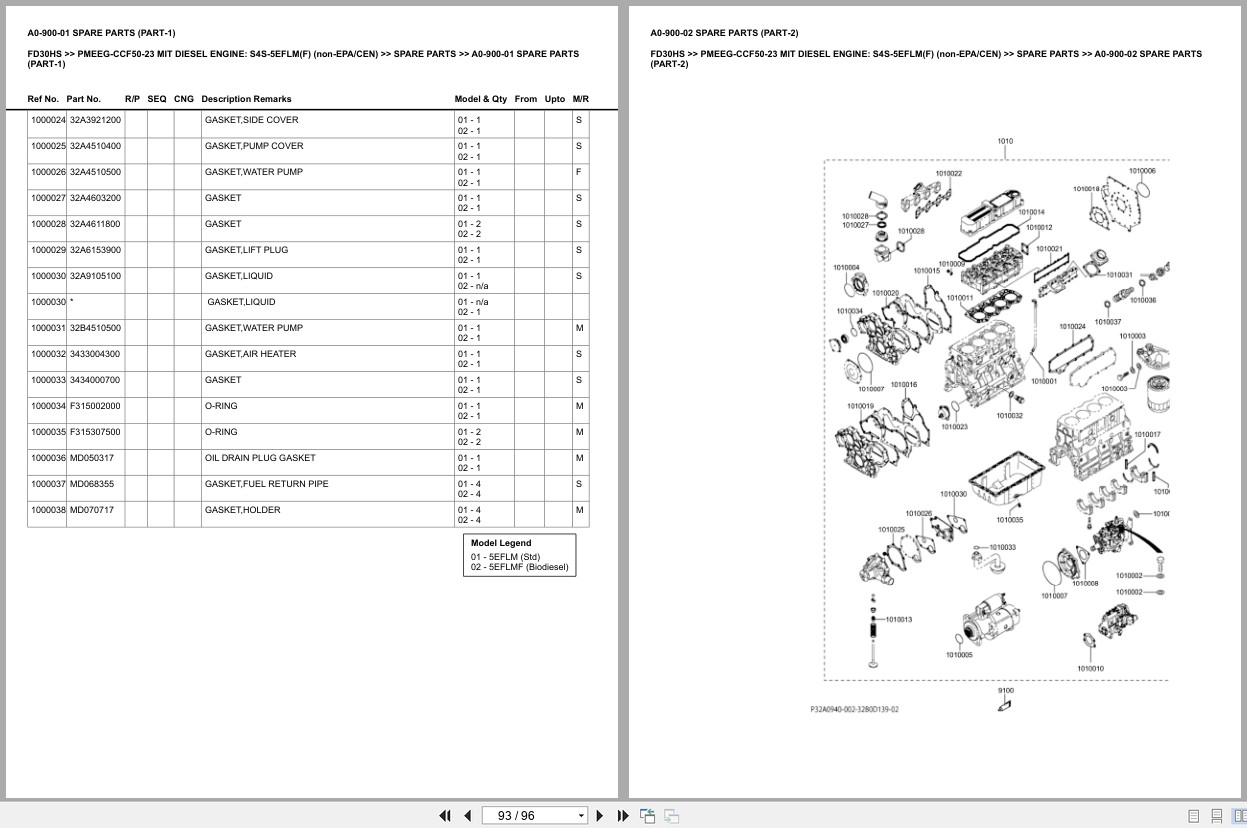Image resolution: width=1247 pixels, height=828 pixels.
Task: Click GASKET,FUEL RETURN PIPE row text
Action: pyautogui.click(x=266, y=484)
